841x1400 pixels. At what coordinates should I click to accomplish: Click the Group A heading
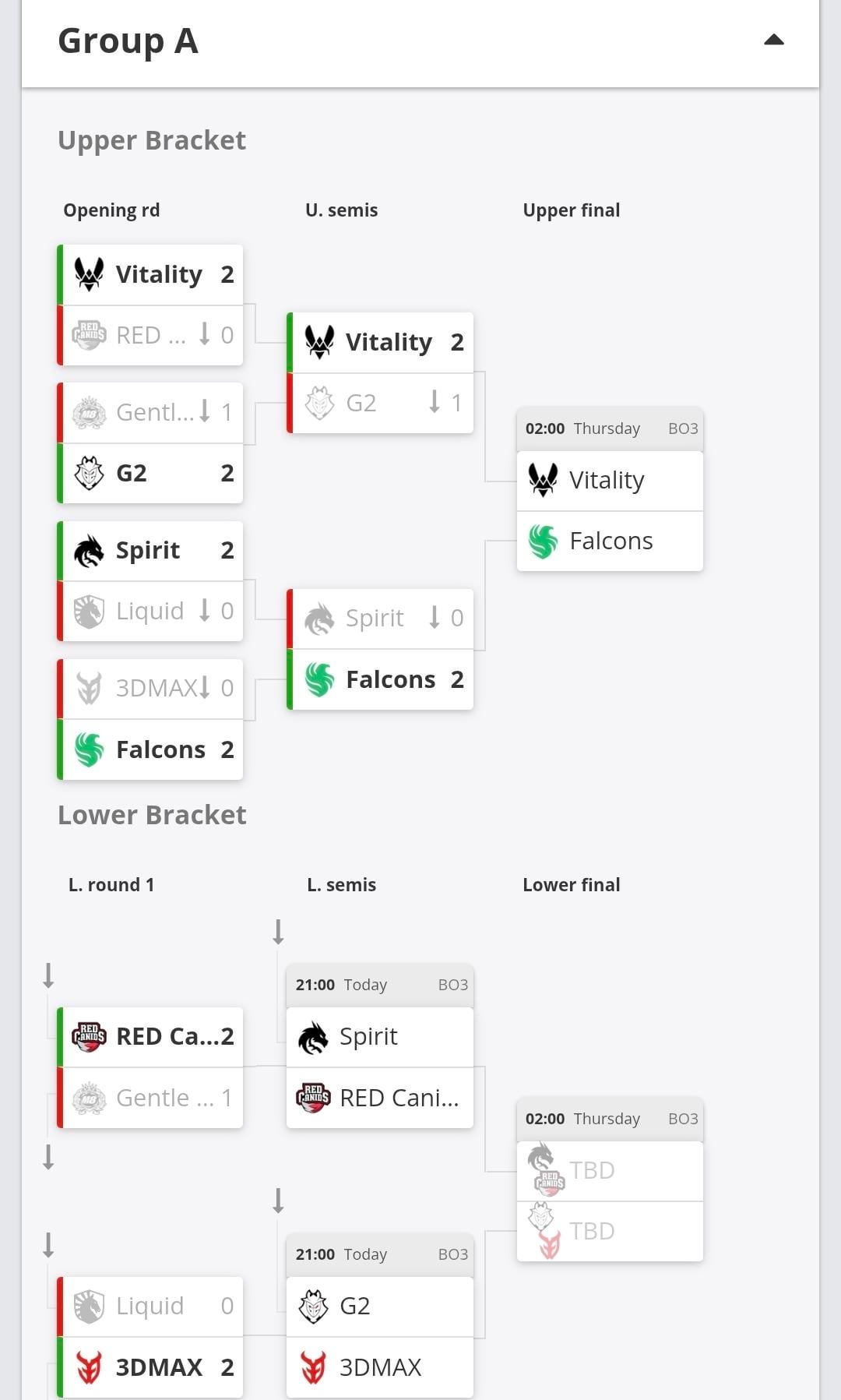128,41
